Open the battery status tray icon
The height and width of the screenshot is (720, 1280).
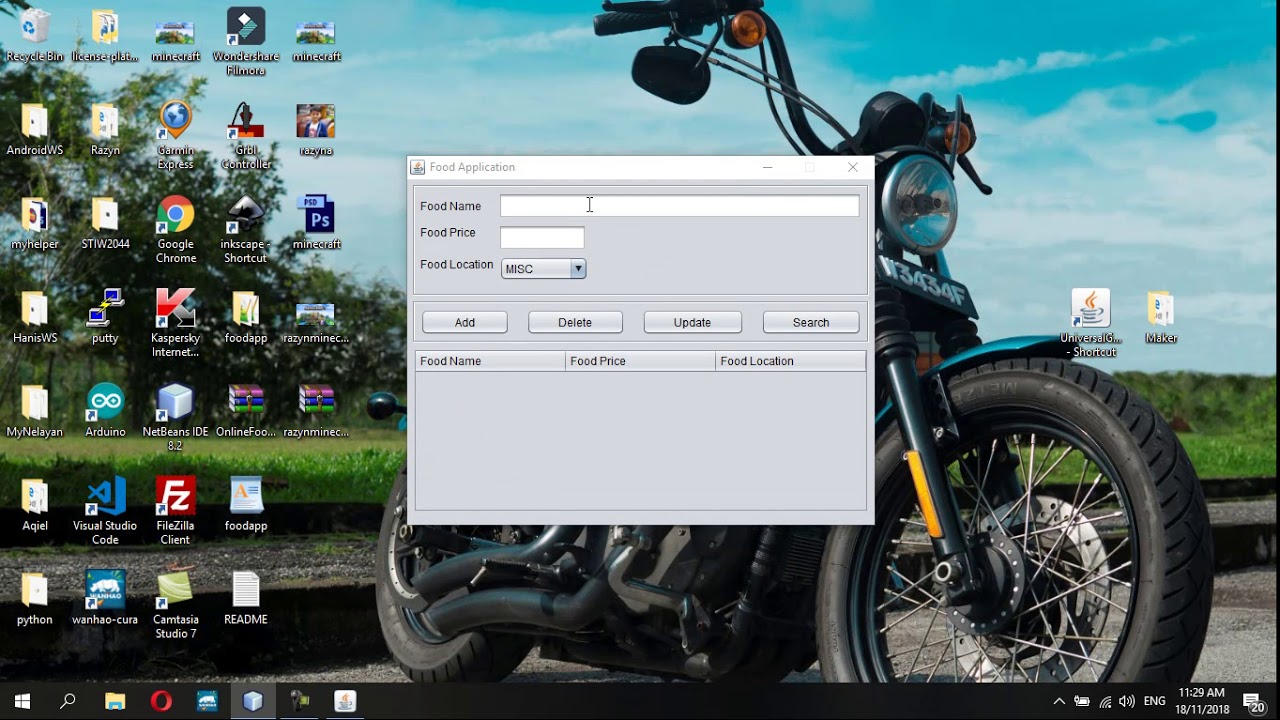click(1082, 701)
